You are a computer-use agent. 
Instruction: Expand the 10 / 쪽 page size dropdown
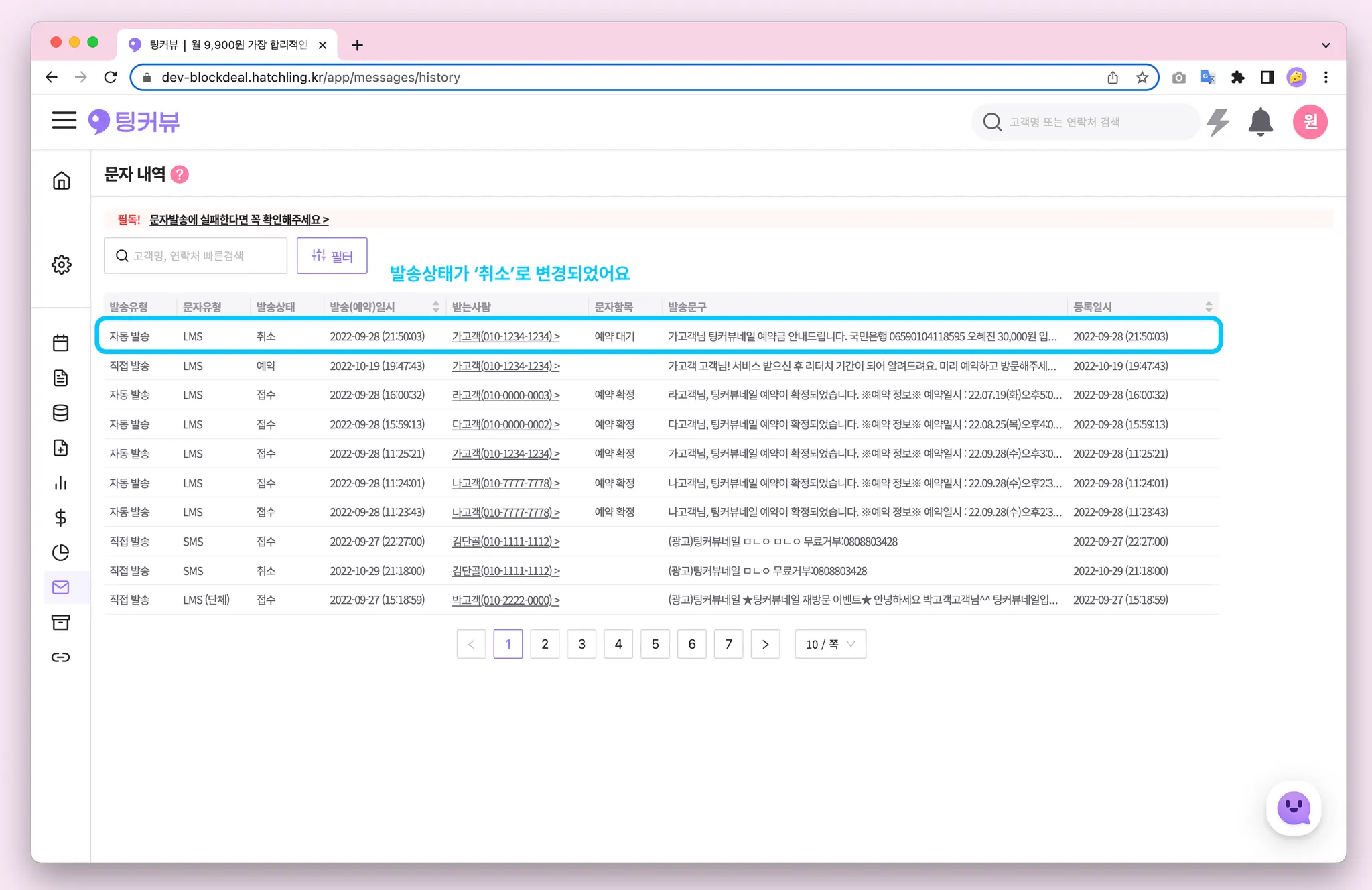pyautogui.click(x=830, y=644)
